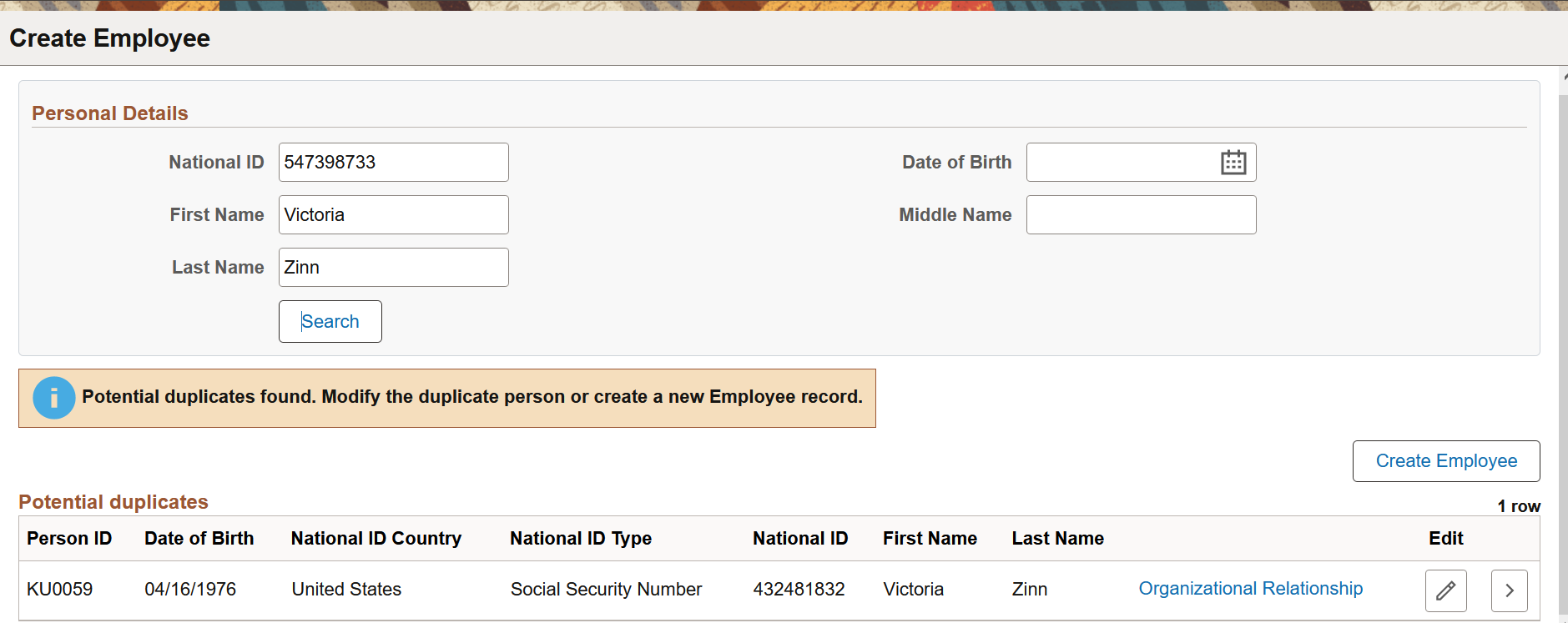Screen dimensions: 1568x623
Task: Open the Organizational Relationship link
Action: pos(1250,589)
